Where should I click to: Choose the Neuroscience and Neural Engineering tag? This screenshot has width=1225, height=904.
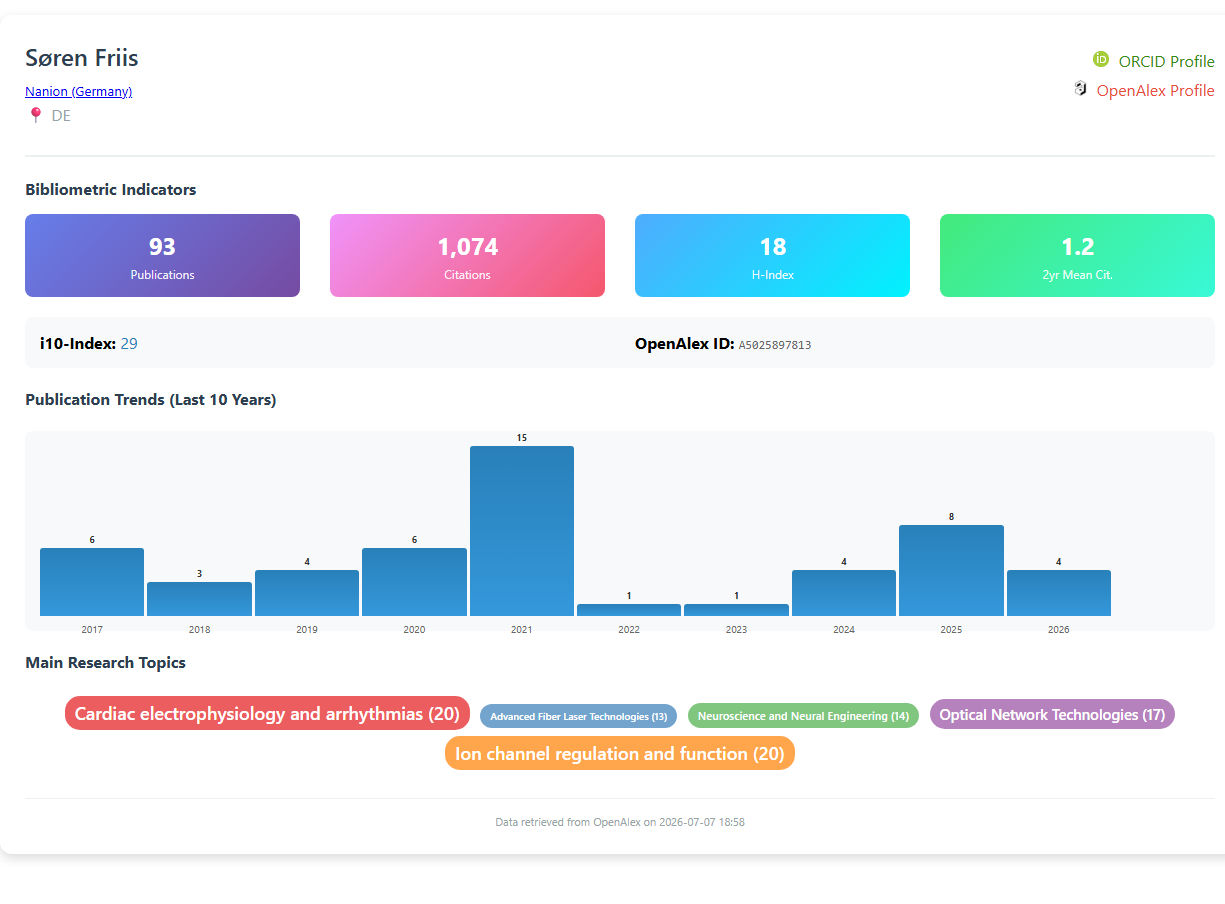pyautogui.click(x=803, y=716)
